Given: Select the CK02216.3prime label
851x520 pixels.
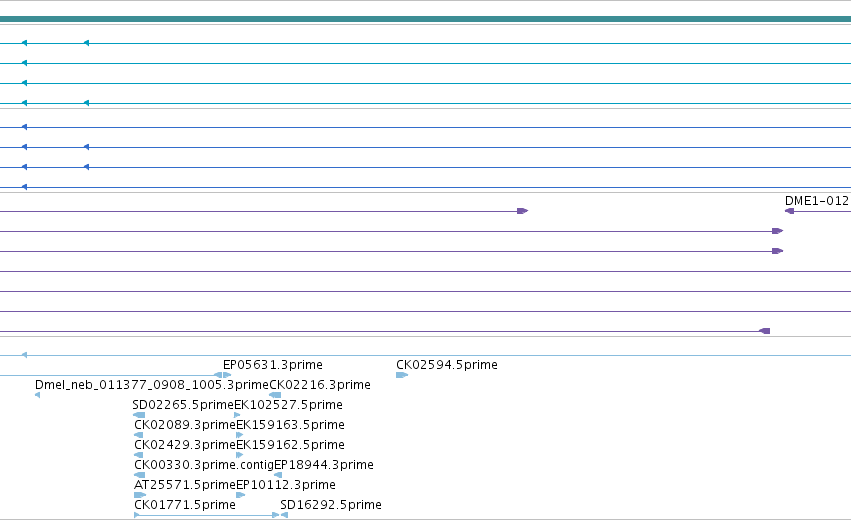Looking at the screenshot, I should point(320,385).
